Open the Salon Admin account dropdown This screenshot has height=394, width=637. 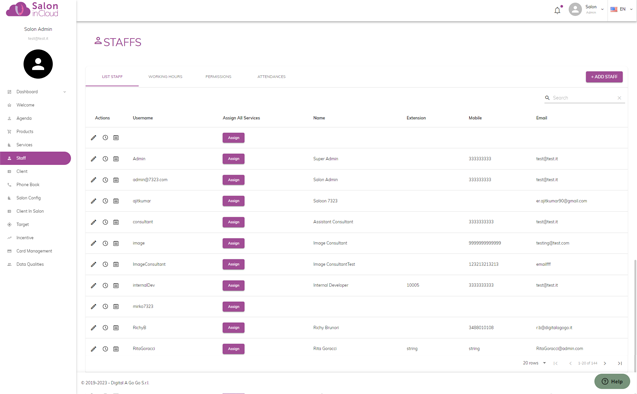[594, 9]
